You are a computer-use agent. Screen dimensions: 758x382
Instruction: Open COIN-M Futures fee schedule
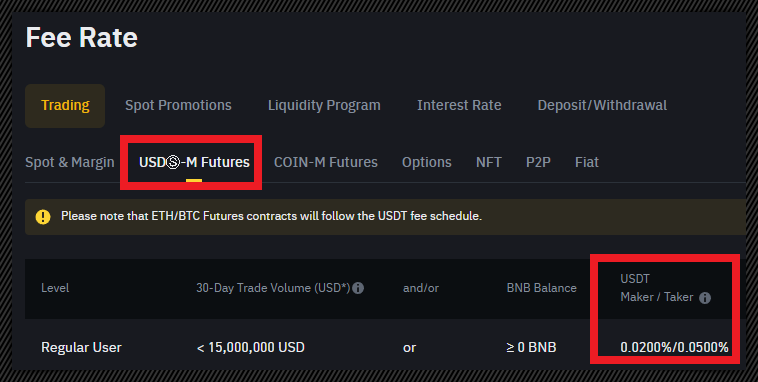pyautogui.click(x=326, y=162)
